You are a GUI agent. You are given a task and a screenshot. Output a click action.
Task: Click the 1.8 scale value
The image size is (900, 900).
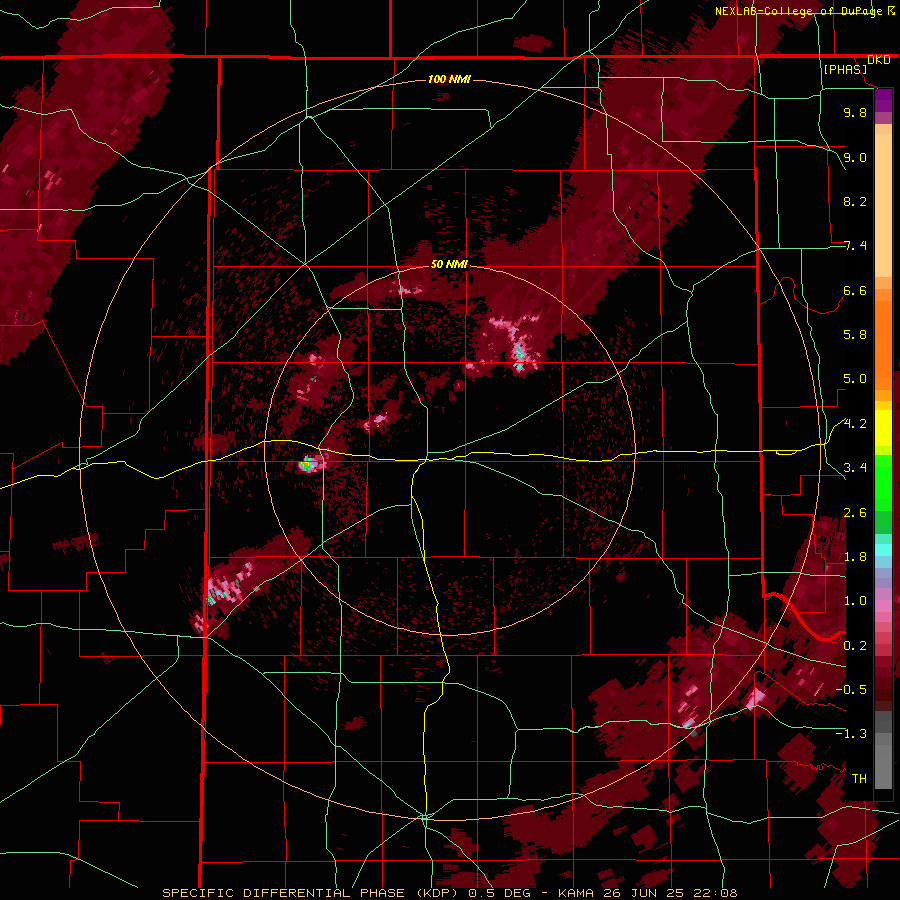(x=855, y=557)
